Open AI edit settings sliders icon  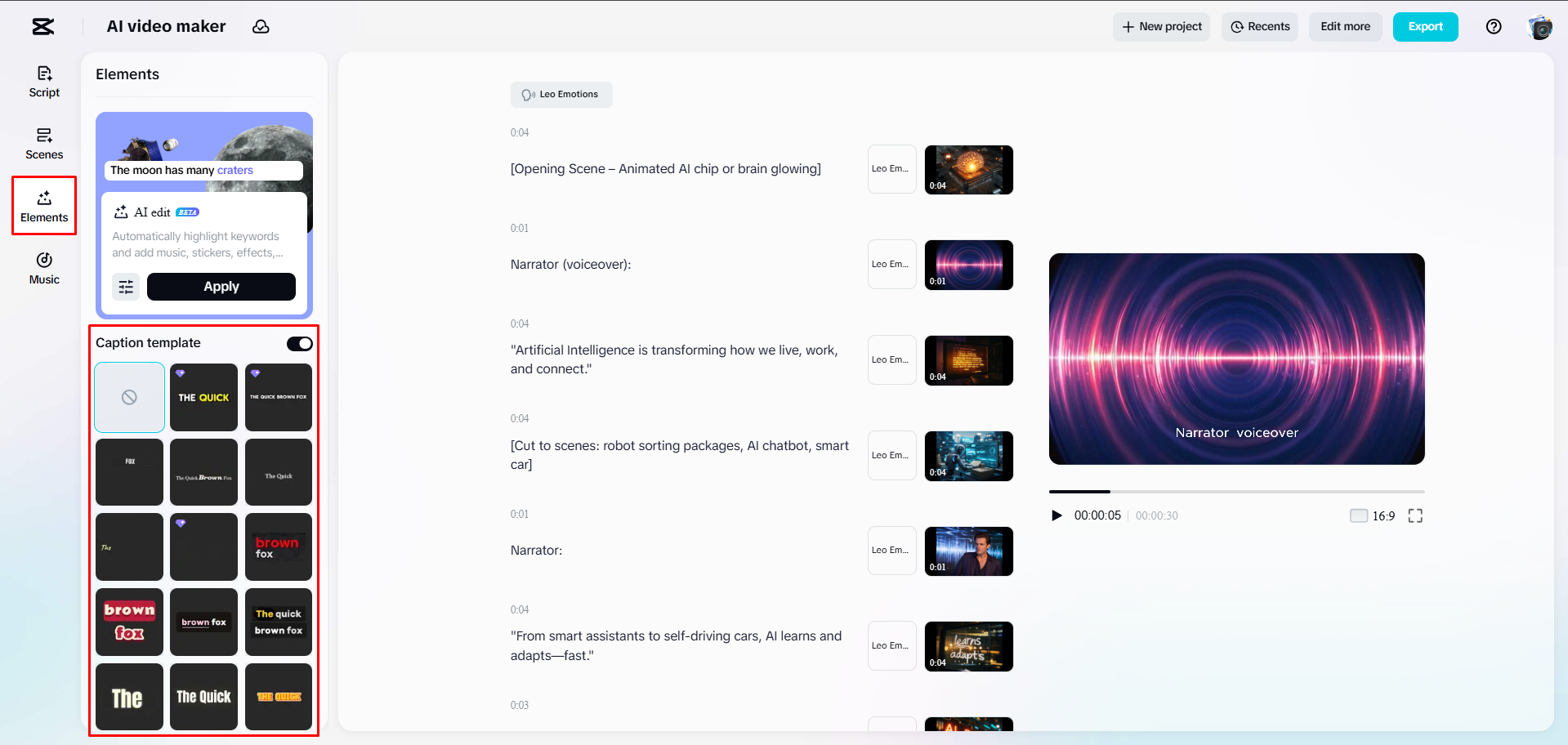[x=126, y=287]
